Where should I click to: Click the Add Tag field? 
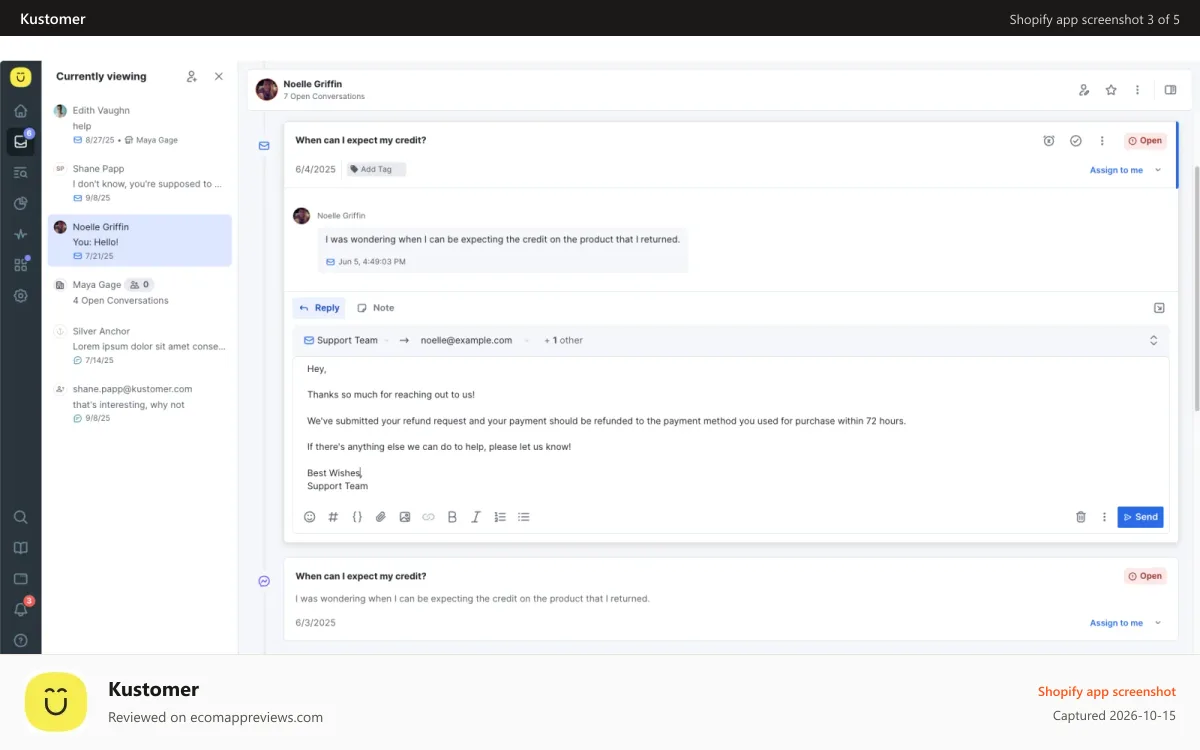tap(376, 169)
